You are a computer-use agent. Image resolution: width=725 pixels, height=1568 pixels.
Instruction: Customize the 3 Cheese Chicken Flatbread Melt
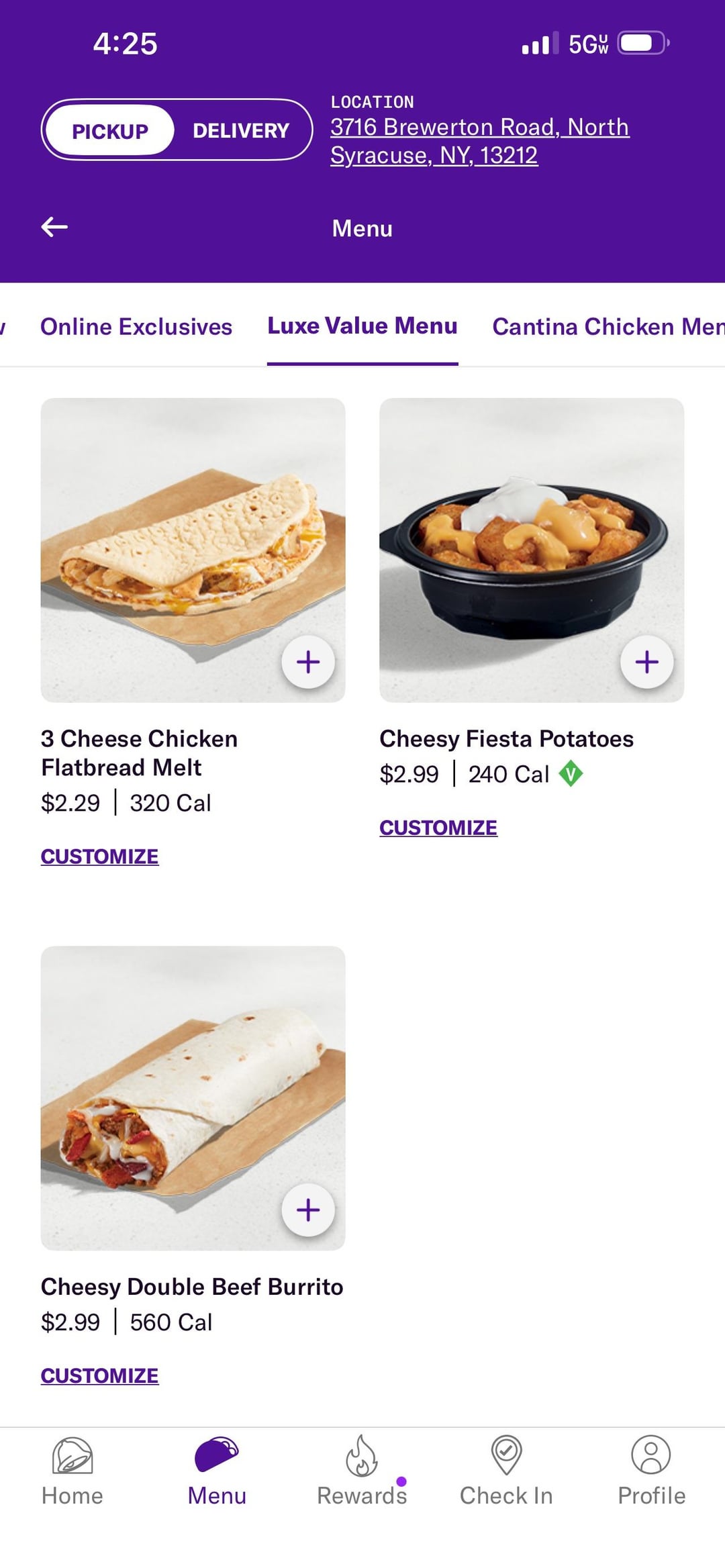pos(100,856)
